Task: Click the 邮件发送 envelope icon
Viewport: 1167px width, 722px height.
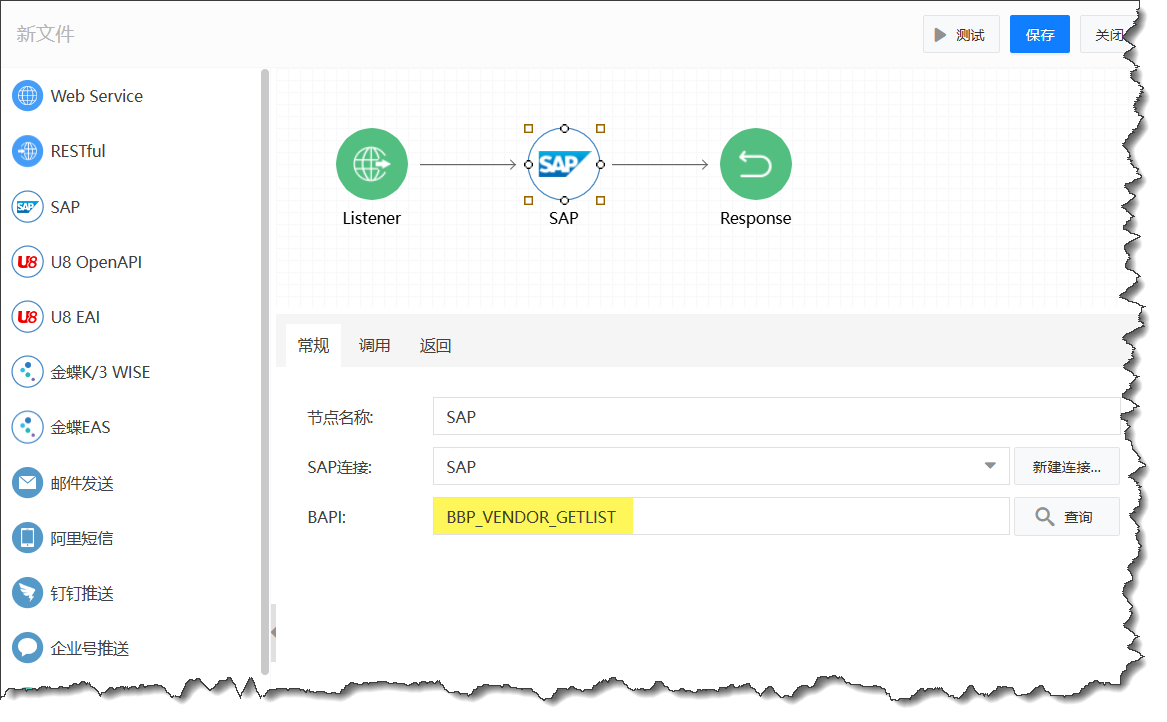Action: point(27,483)
